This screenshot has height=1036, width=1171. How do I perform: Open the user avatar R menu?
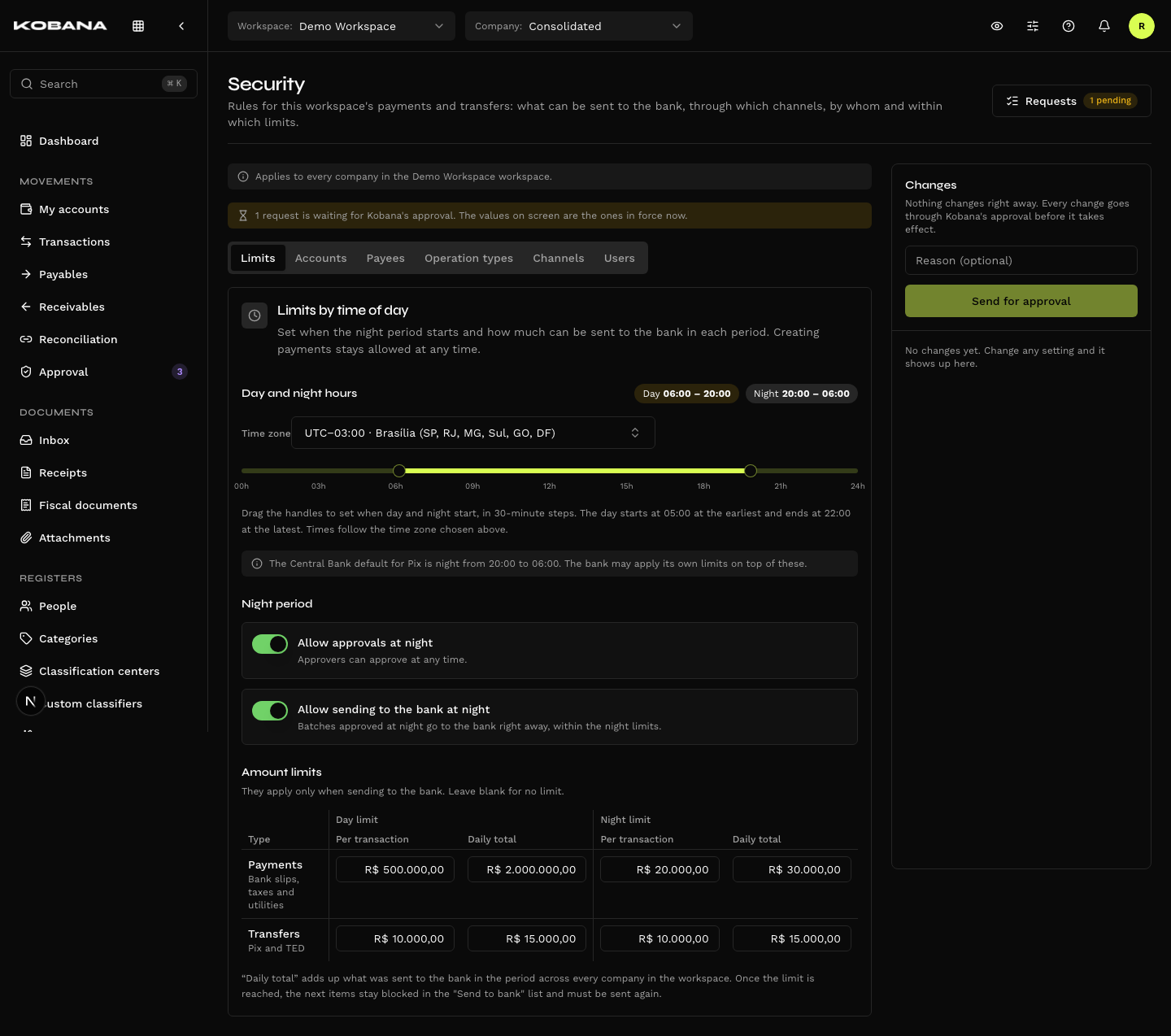[1142, 26]
